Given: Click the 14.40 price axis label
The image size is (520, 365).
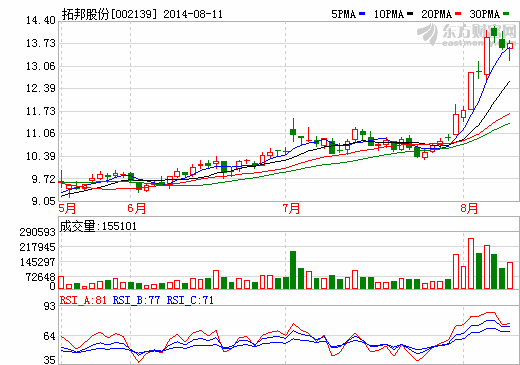Looking at the screenshot, I should click(x=41, y=20).
